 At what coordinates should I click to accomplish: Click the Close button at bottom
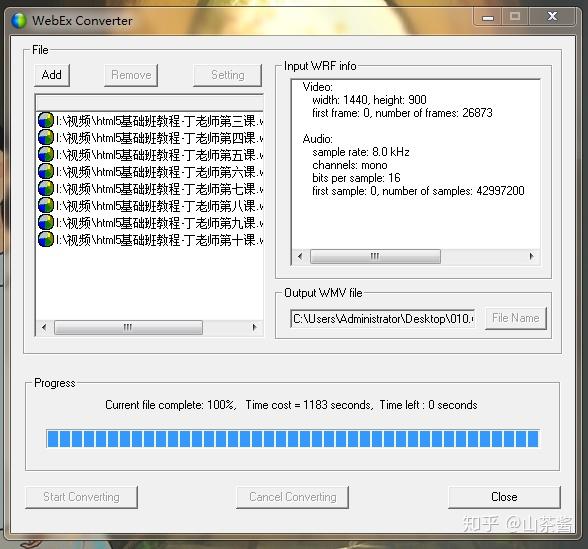pyautogui.click(x=504, y=497)
